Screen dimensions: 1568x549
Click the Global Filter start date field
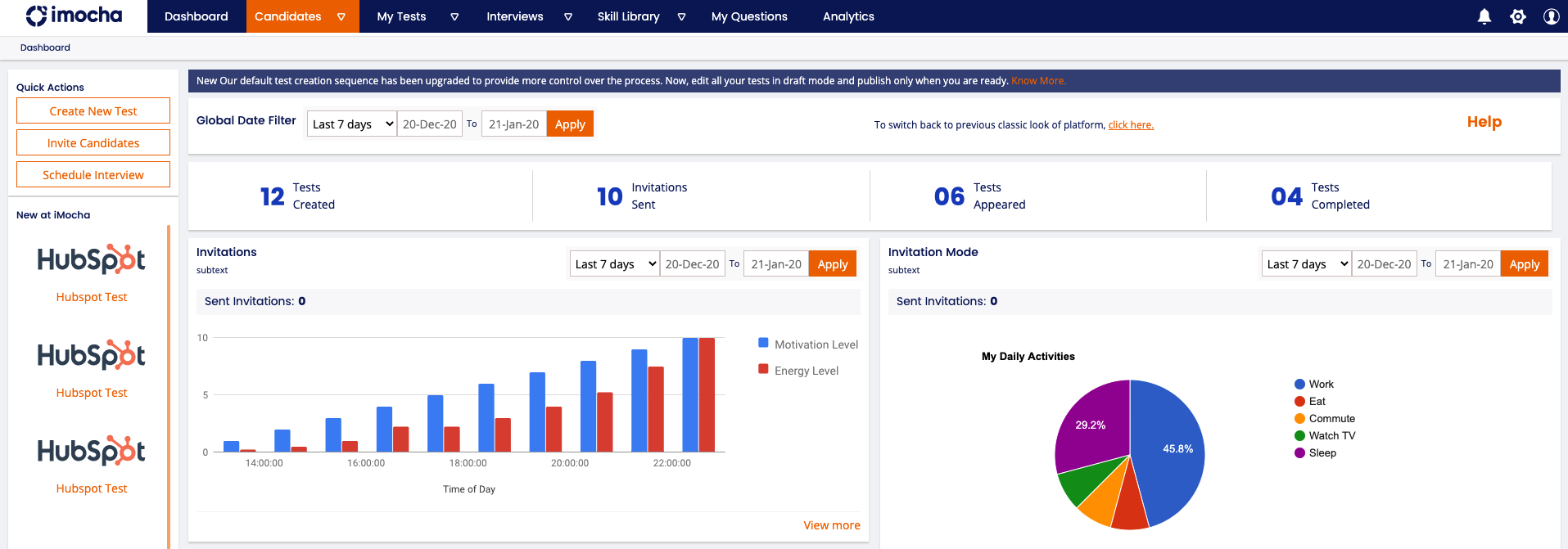[x=429, y=124]
